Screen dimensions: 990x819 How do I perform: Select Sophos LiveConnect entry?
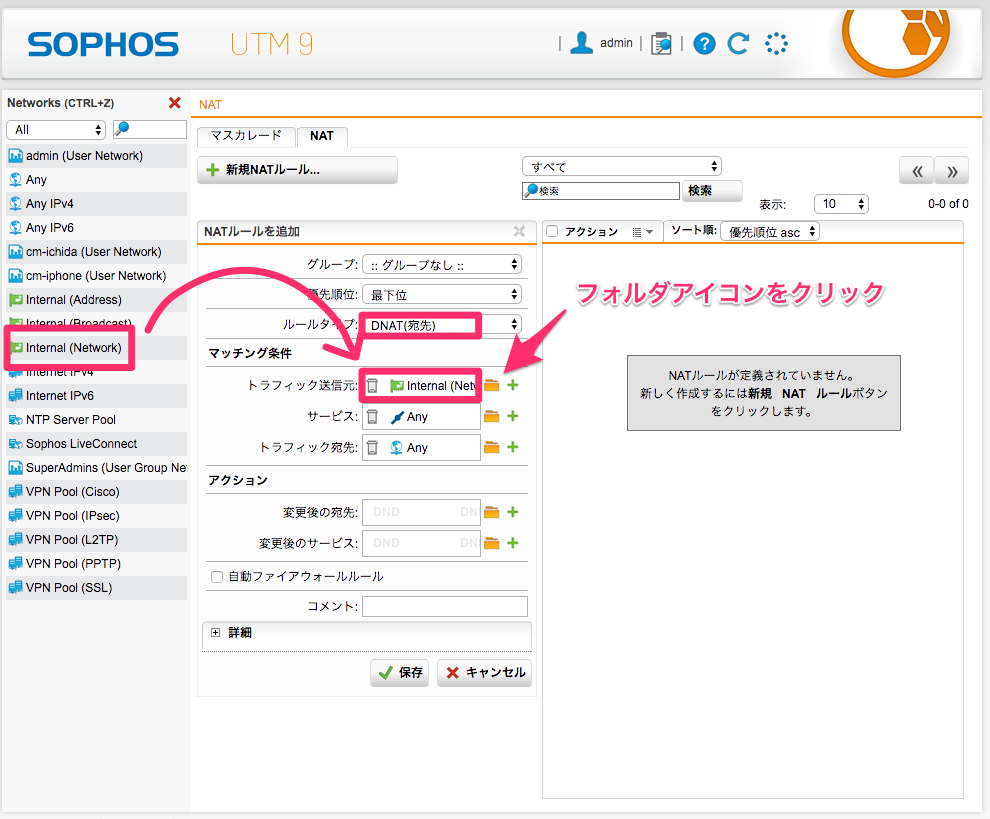(97, 444)
